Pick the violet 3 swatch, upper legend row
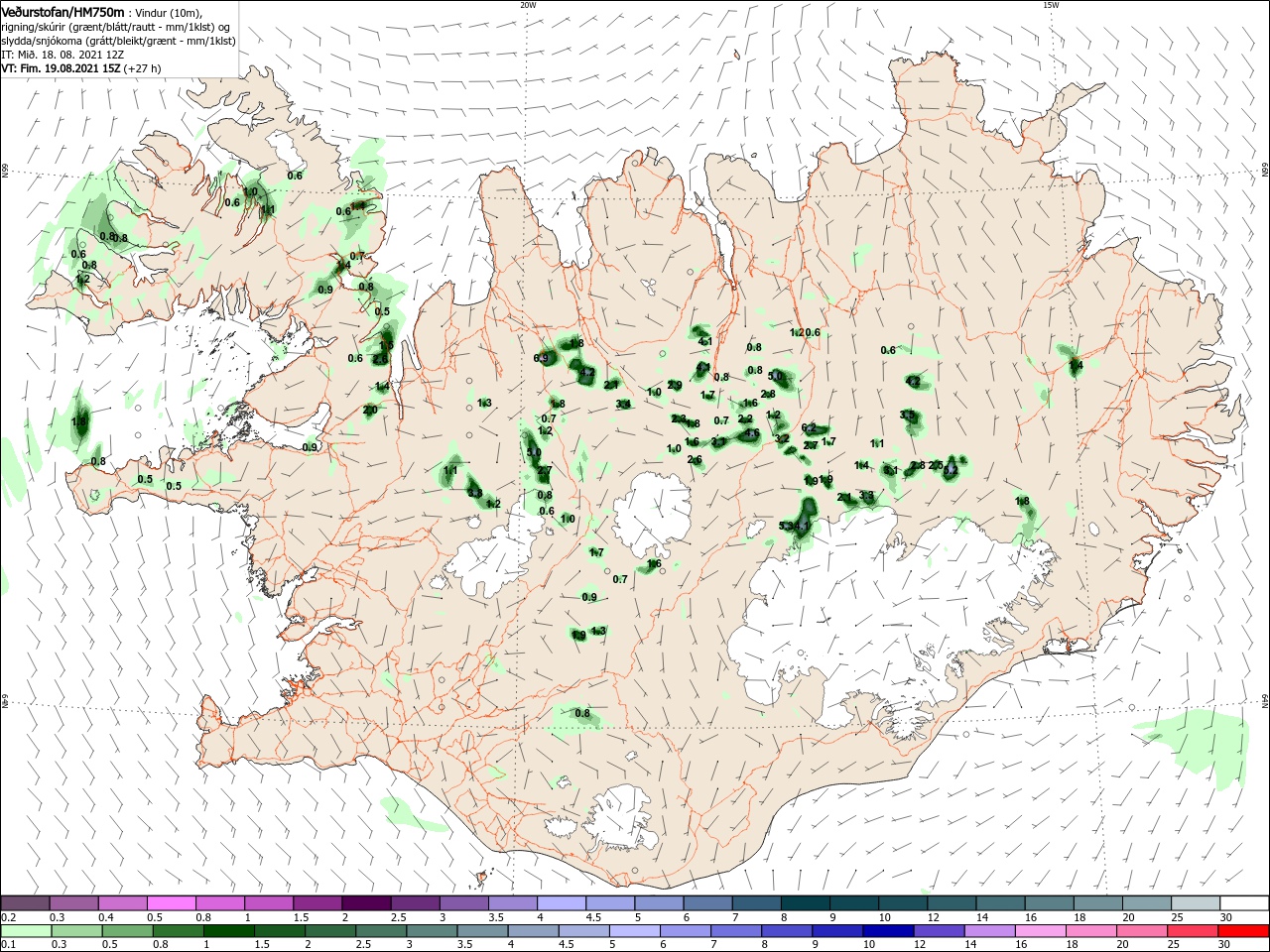Image resolution: width=1270 pixels, height=952 pixels. coord(463,903)
